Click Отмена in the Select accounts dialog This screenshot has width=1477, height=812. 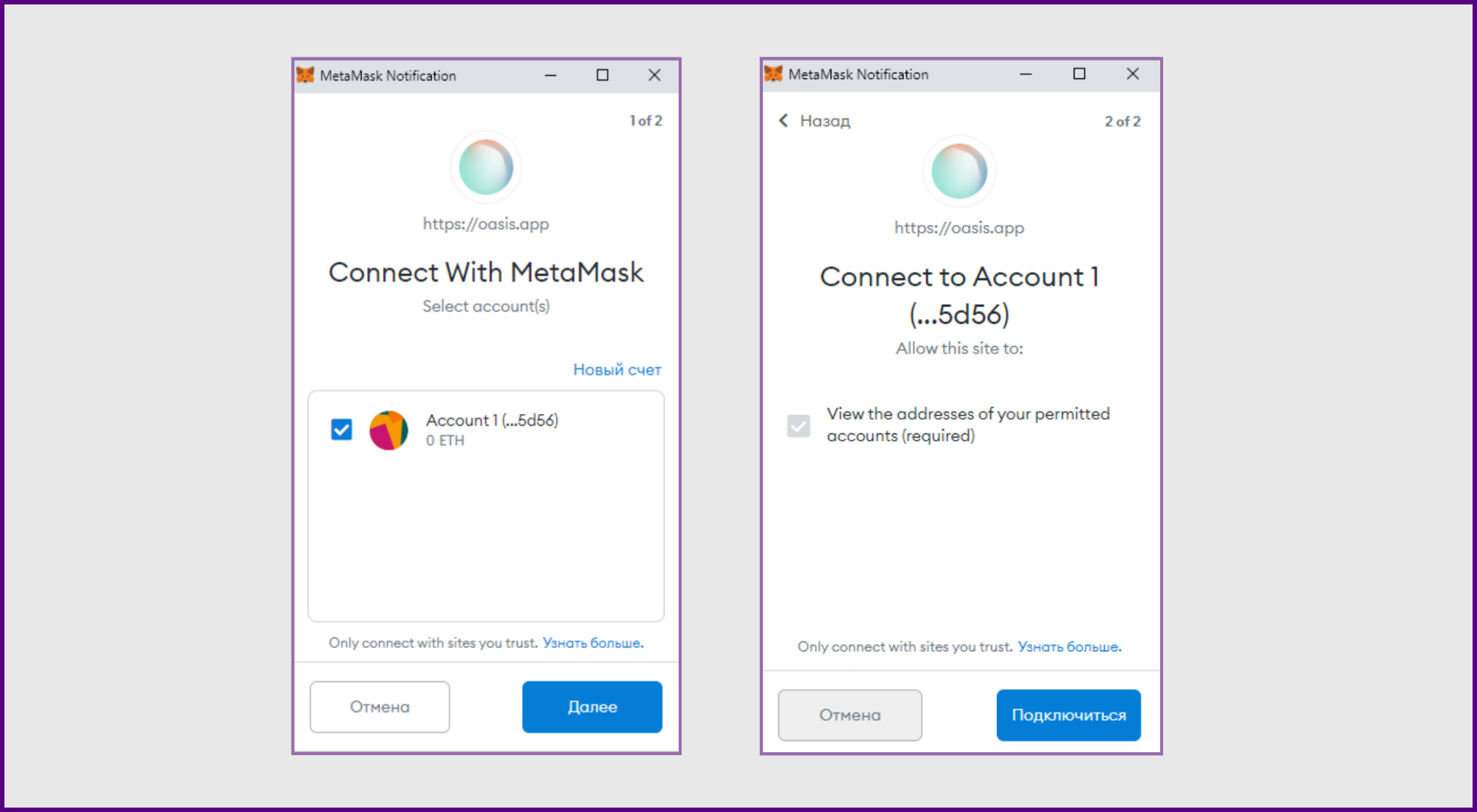pyautogui.click(x=380, y=706)
